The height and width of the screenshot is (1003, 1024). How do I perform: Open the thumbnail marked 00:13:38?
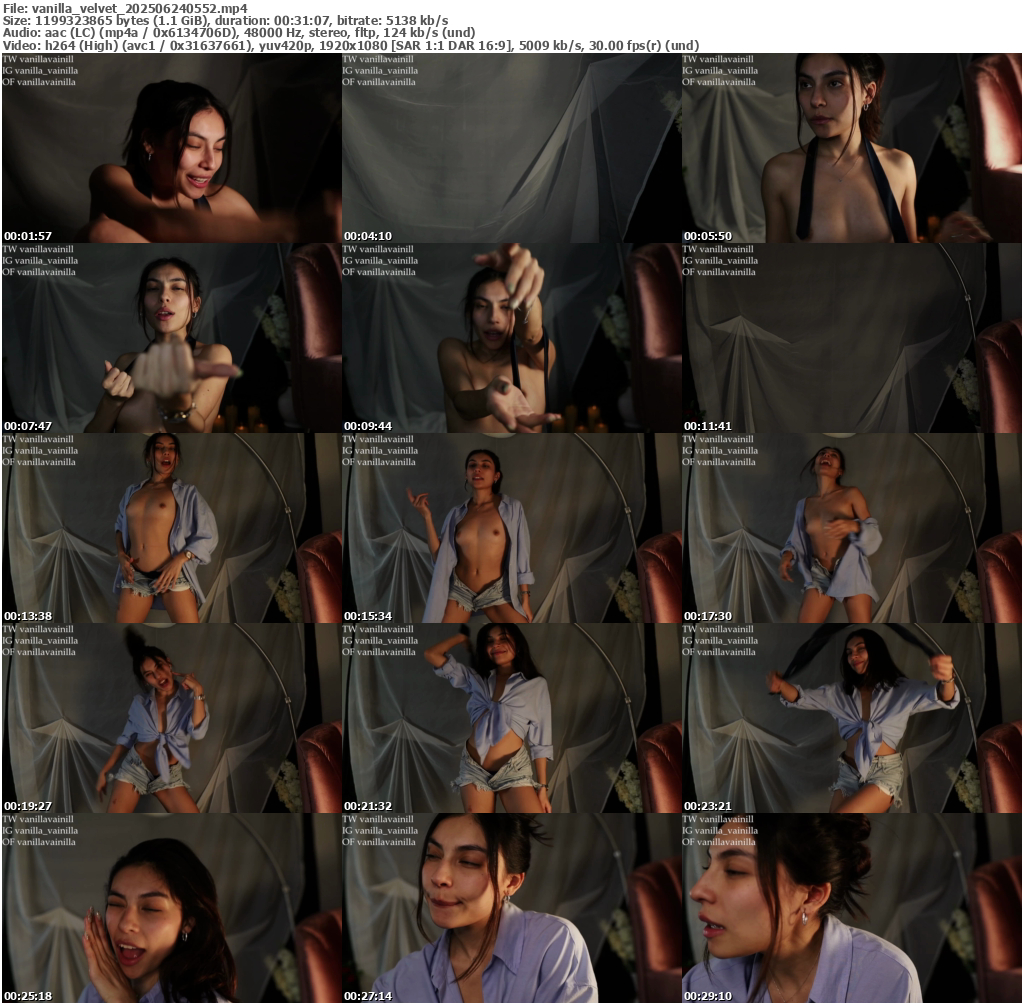point(171,528)
